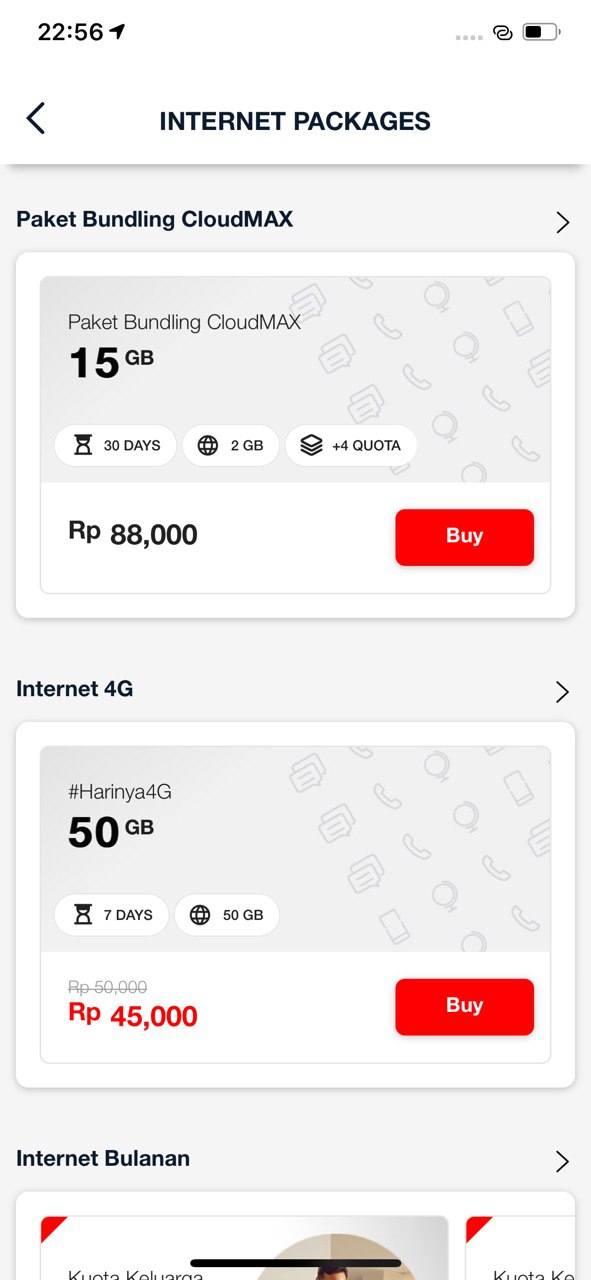Image resolution: width=591 pixels, height=1280 pixels.
Task: Tap the hourglass icon in 7 DAYS chip
Action: coord(84,914)
